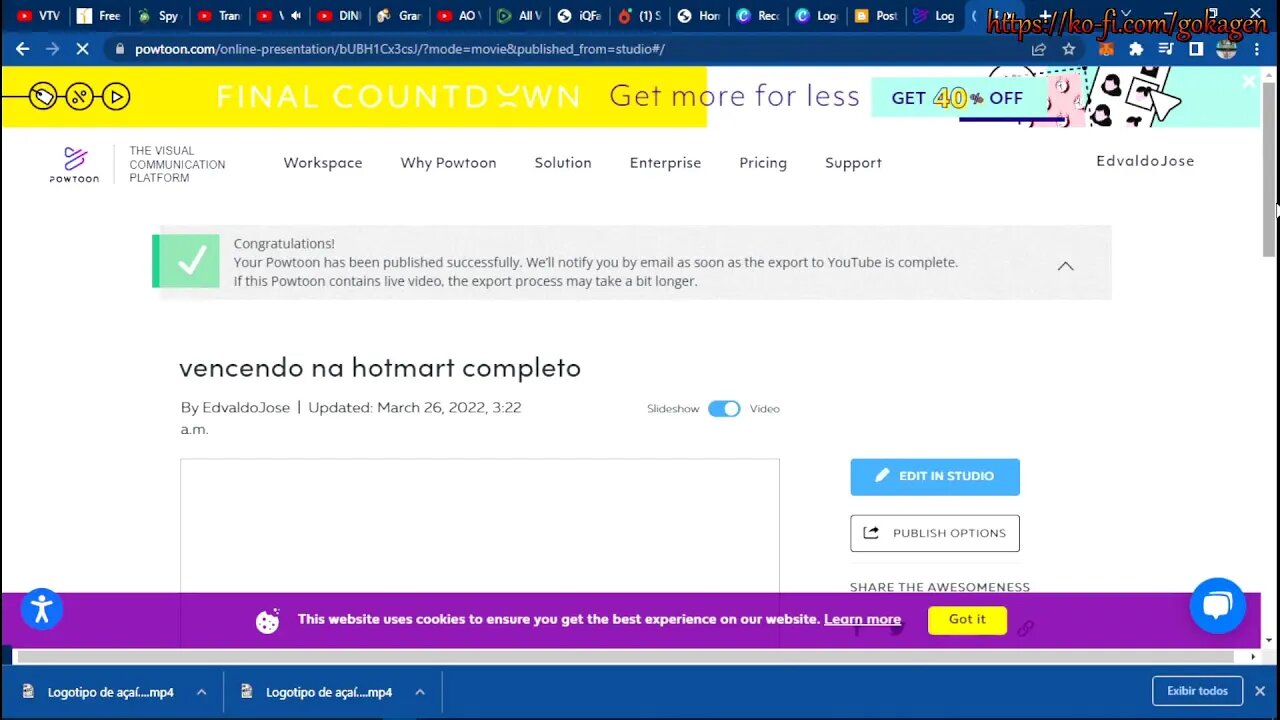1280x720 pixels.
Task: Open the browser side panel icon
Action: [x=1196, y=49]
